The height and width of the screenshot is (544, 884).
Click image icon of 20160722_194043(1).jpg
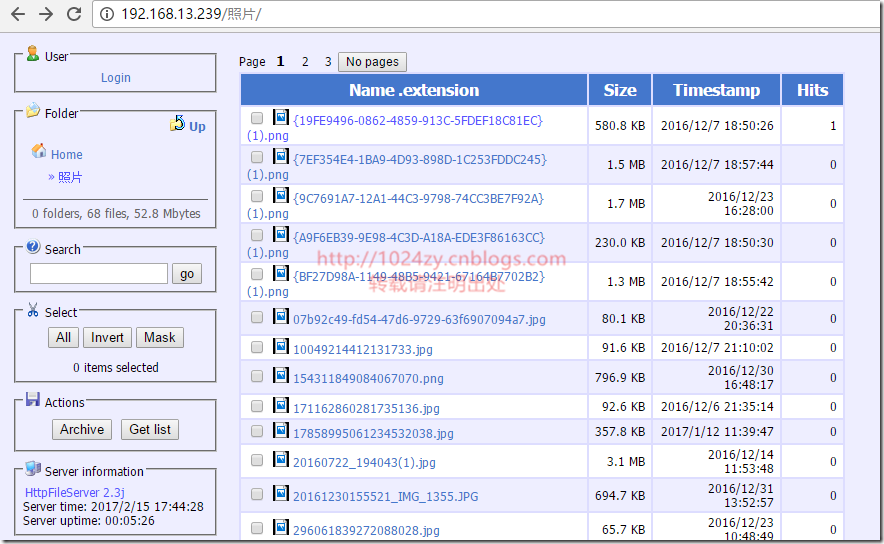tap(280, 459)
